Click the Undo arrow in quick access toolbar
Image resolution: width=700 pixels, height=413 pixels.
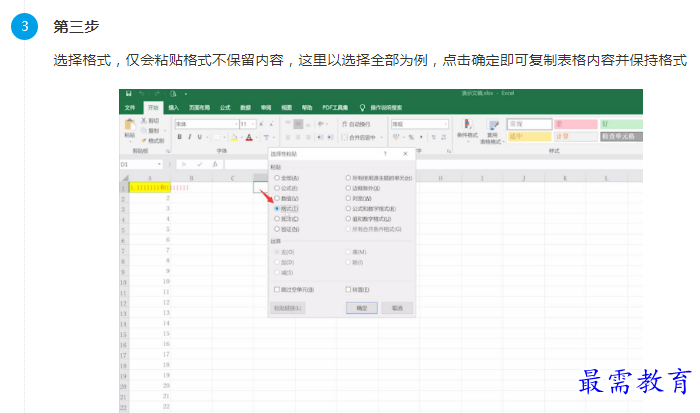[142, 93]
